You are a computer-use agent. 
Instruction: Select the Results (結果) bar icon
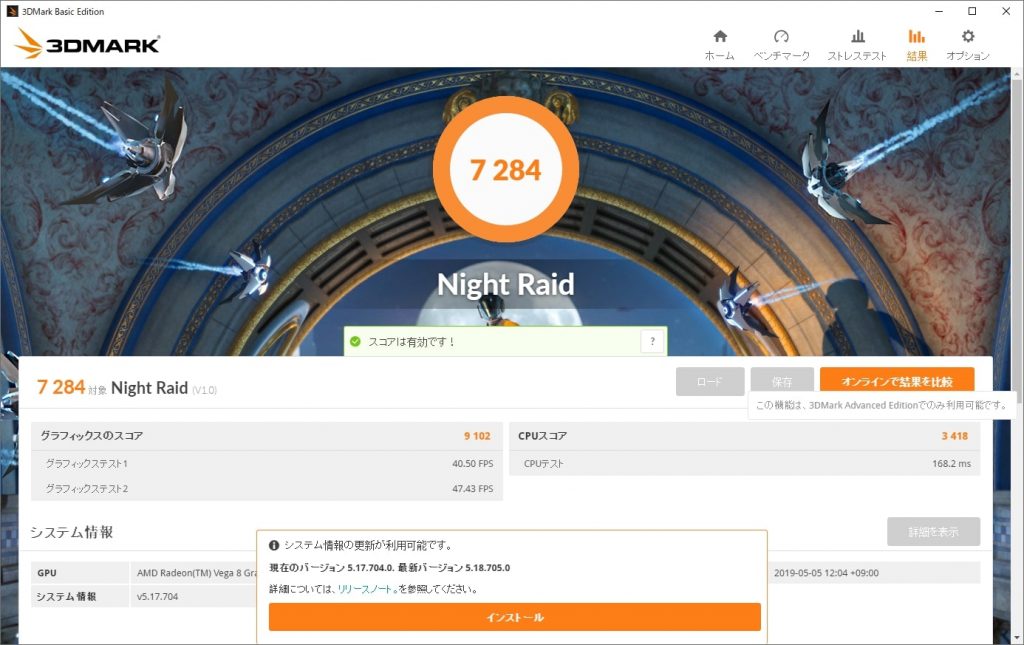pyautogui.click(x=916, y=37)
